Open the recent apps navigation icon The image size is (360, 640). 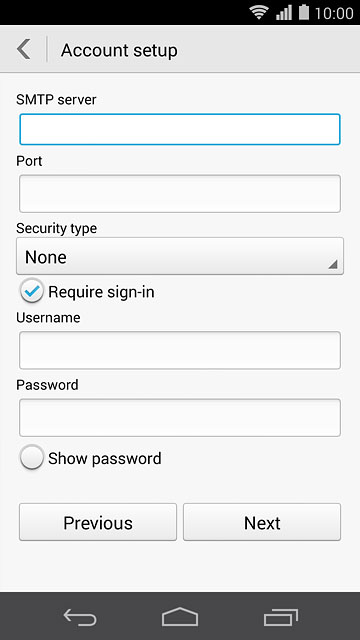click(280, 617)
